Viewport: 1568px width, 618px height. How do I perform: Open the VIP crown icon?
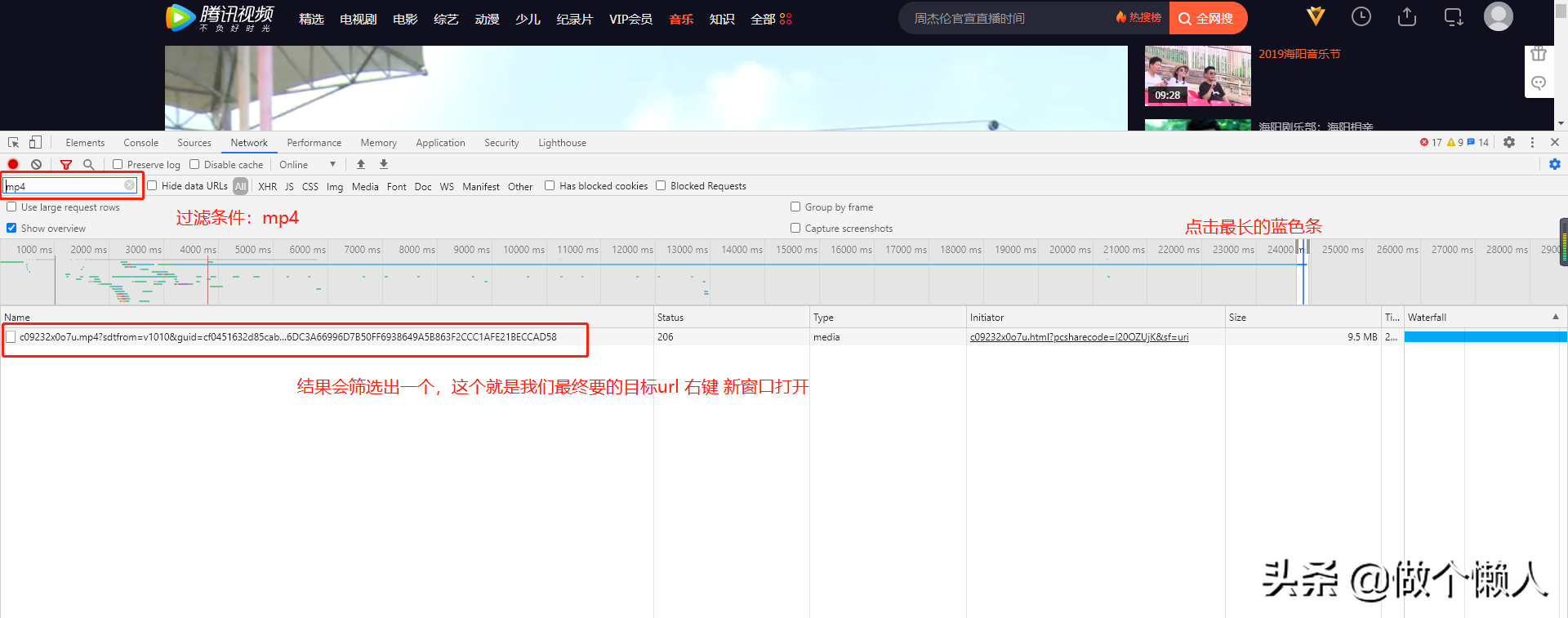(x=1316, y=16)
